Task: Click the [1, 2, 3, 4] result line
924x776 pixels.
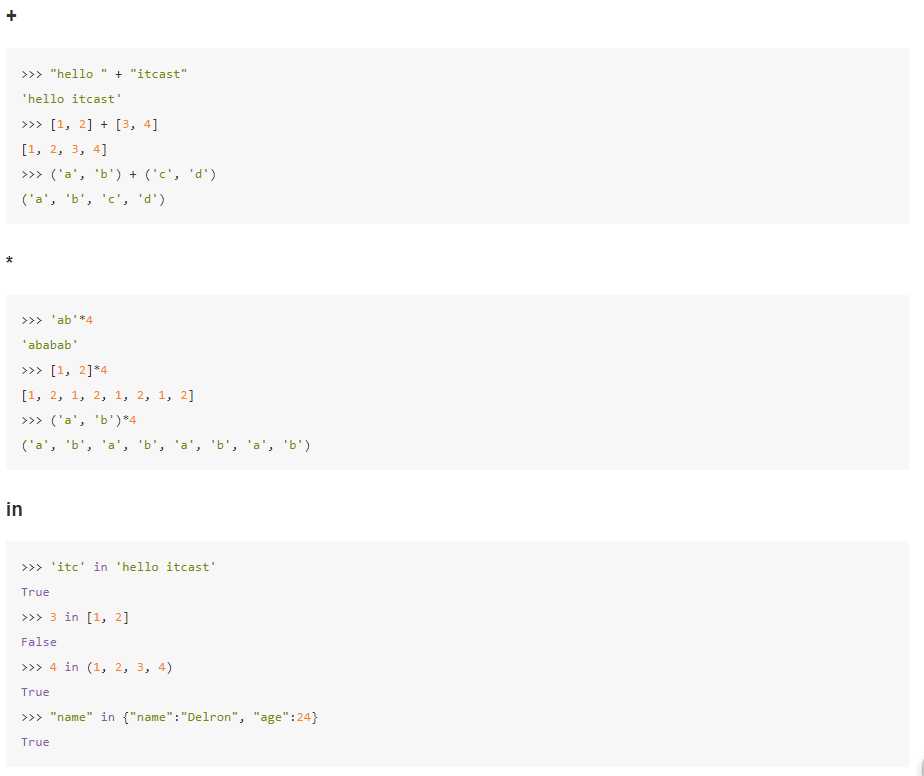Action: coord(64,149)
